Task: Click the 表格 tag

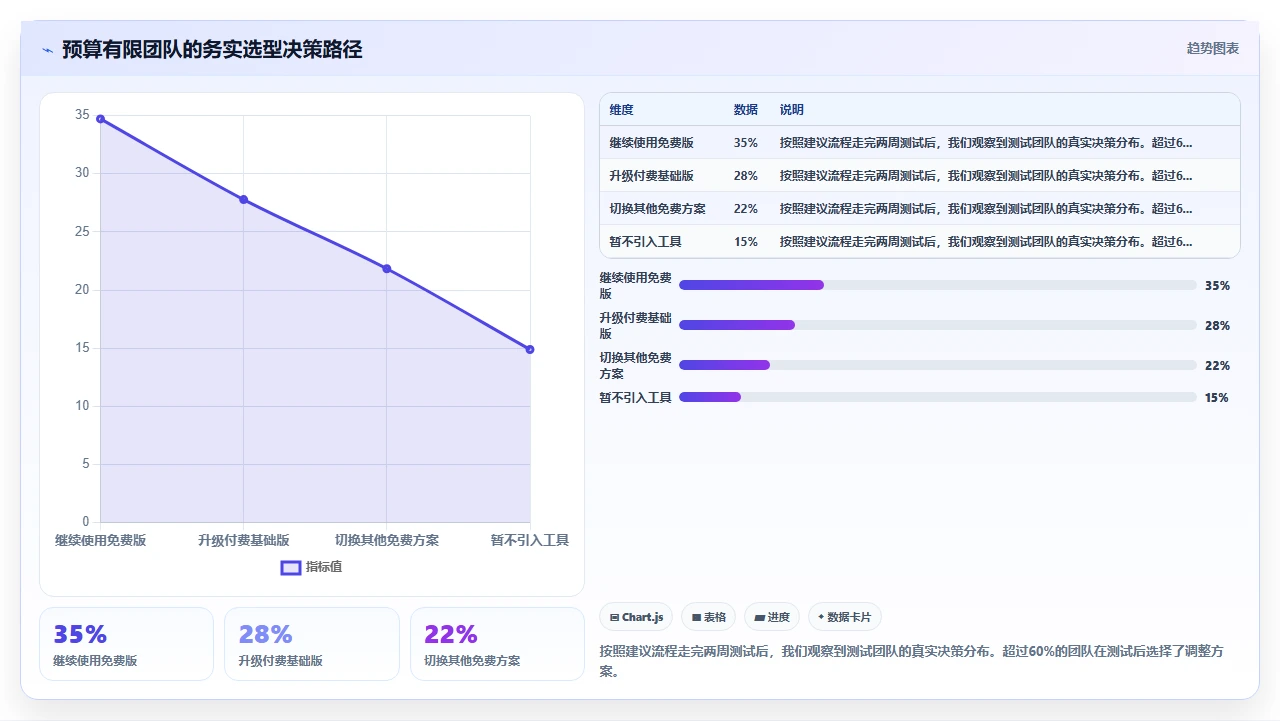Action: (x=709, y=617)
